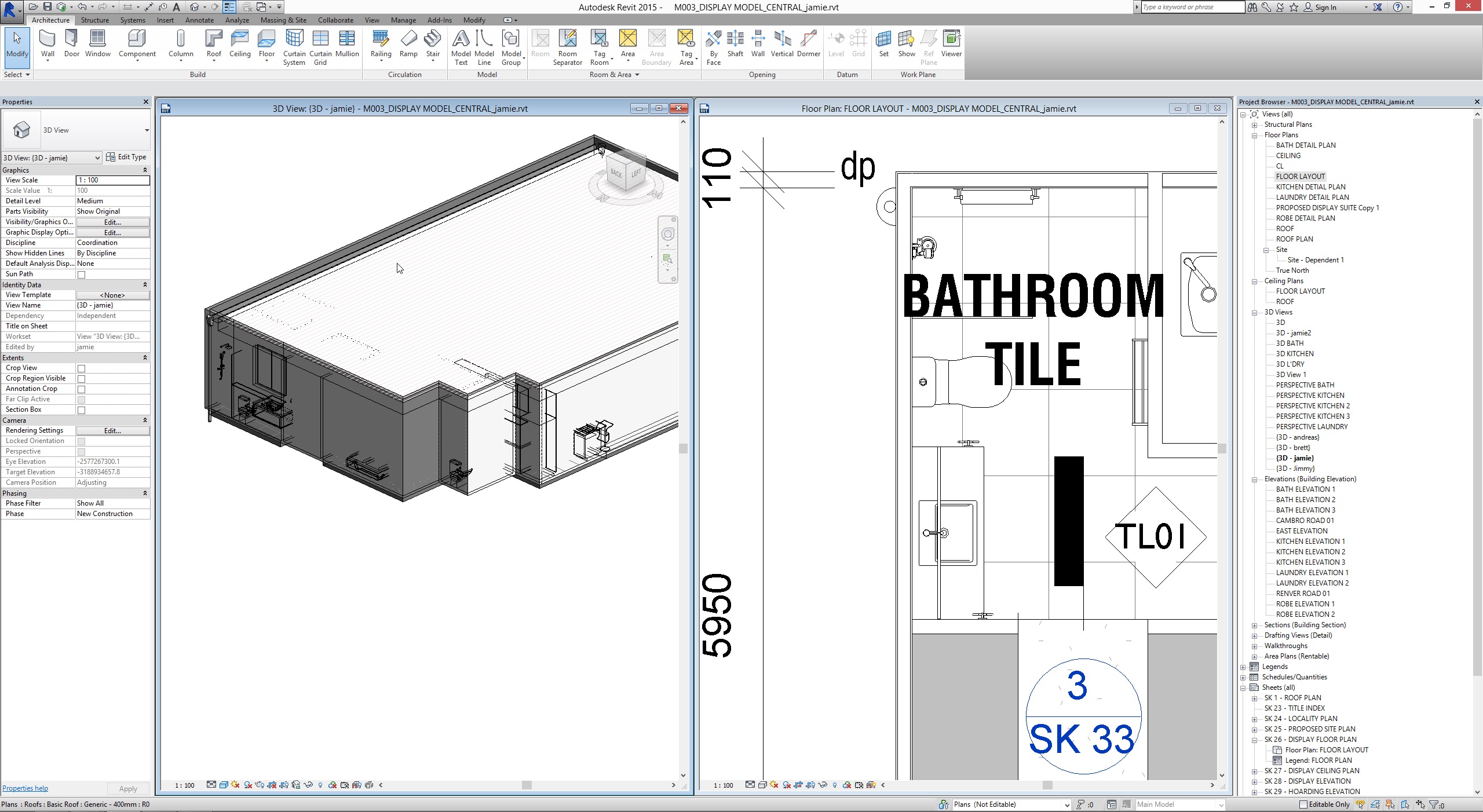Open the 3D View type selector dropdown
The image size is (1483, 812).
coord(147,130)
